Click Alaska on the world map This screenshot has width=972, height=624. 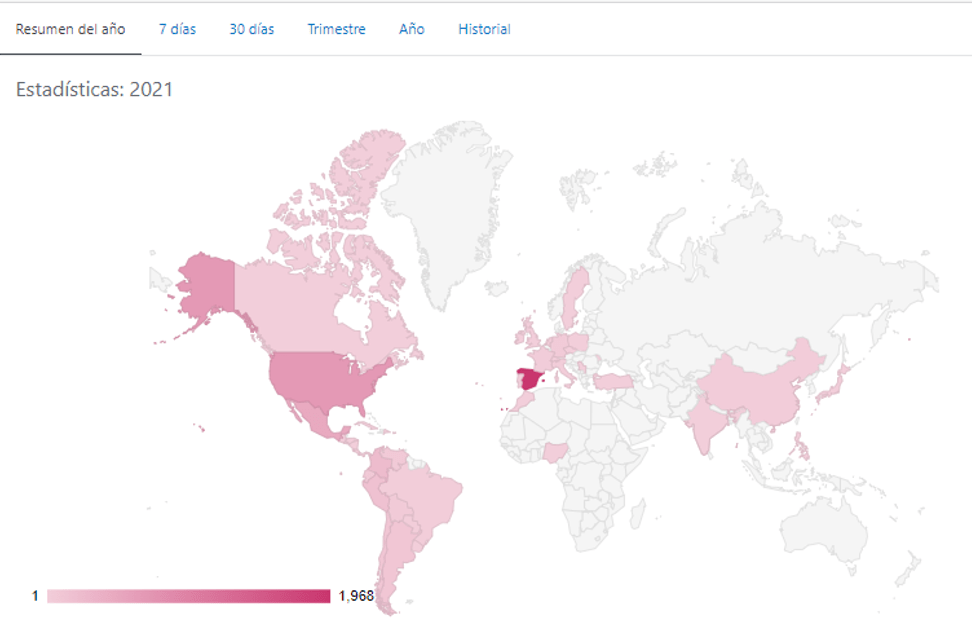[x=205, y=285]
